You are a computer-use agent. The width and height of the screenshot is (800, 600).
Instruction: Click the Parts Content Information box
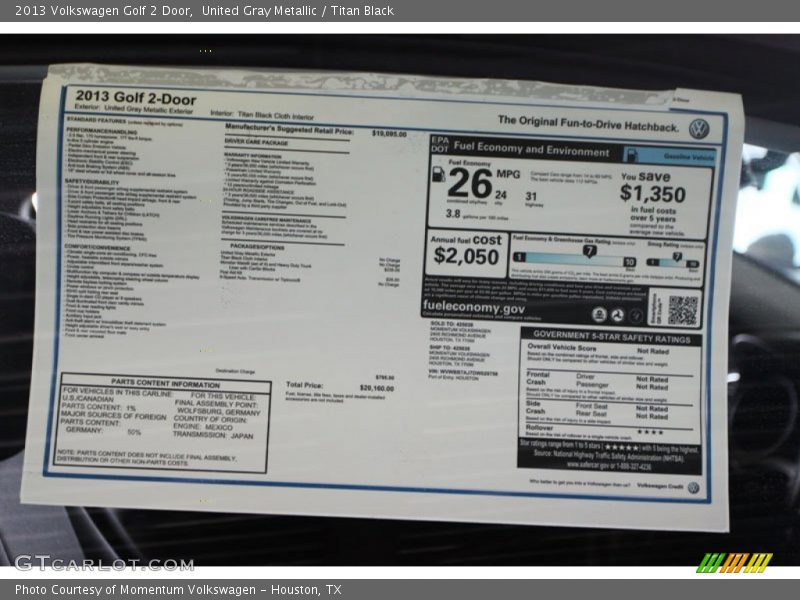pos(164,423)
